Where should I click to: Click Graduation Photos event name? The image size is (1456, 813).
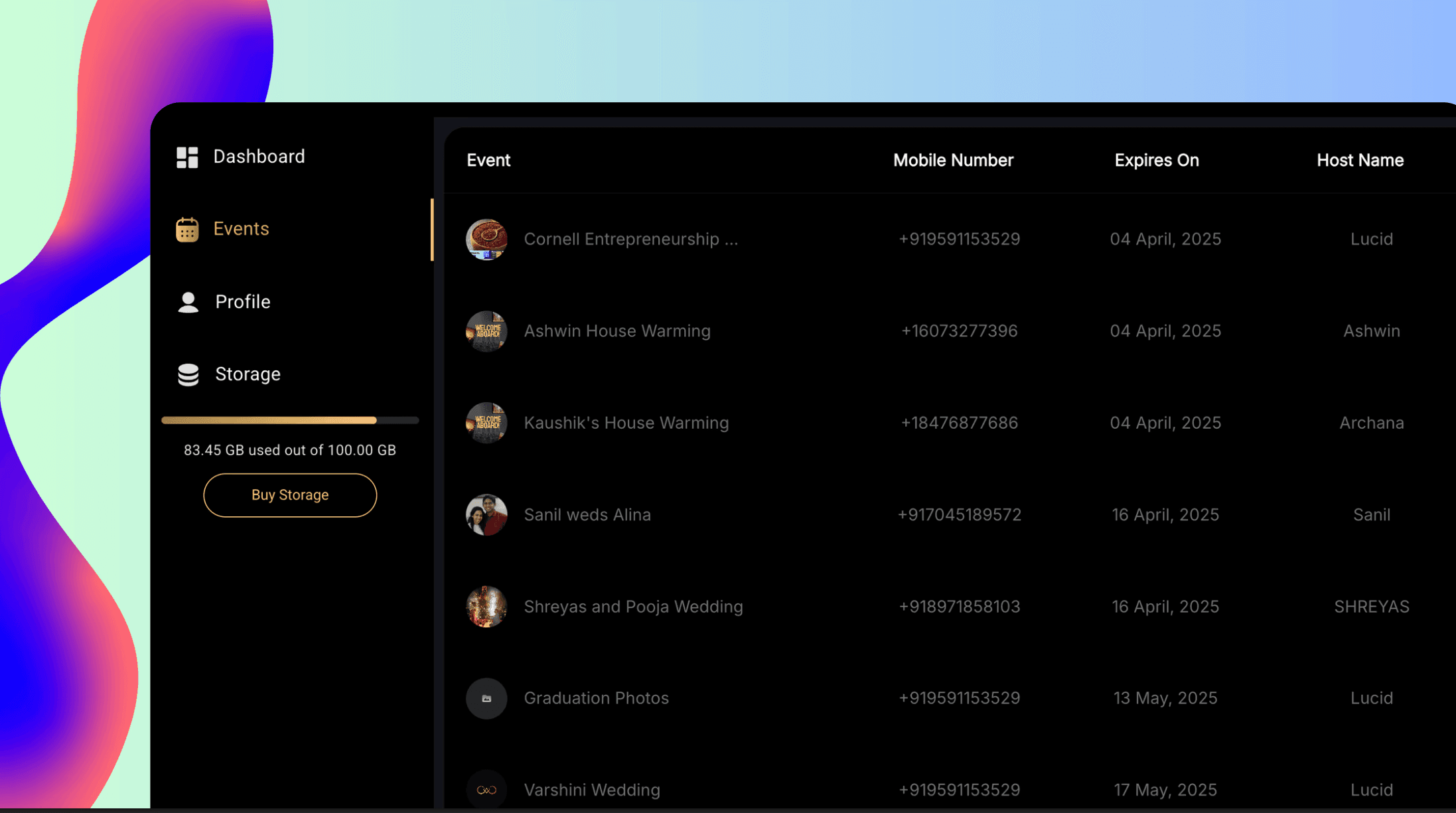[596, 698]
